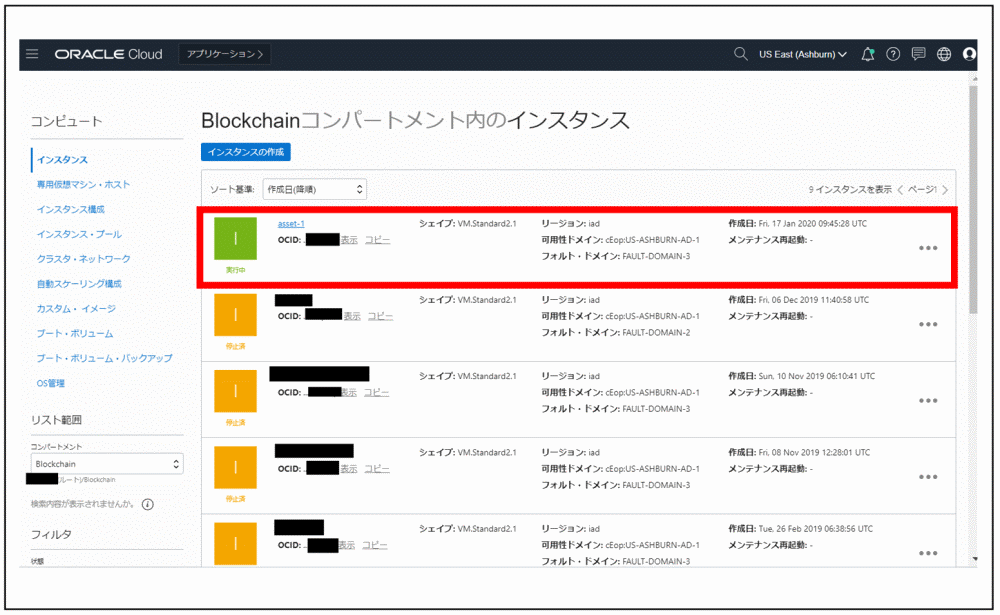Screen dimensions: 1000x615
Task: Open インスタンス構成 sidebar item
Action: 70,209
